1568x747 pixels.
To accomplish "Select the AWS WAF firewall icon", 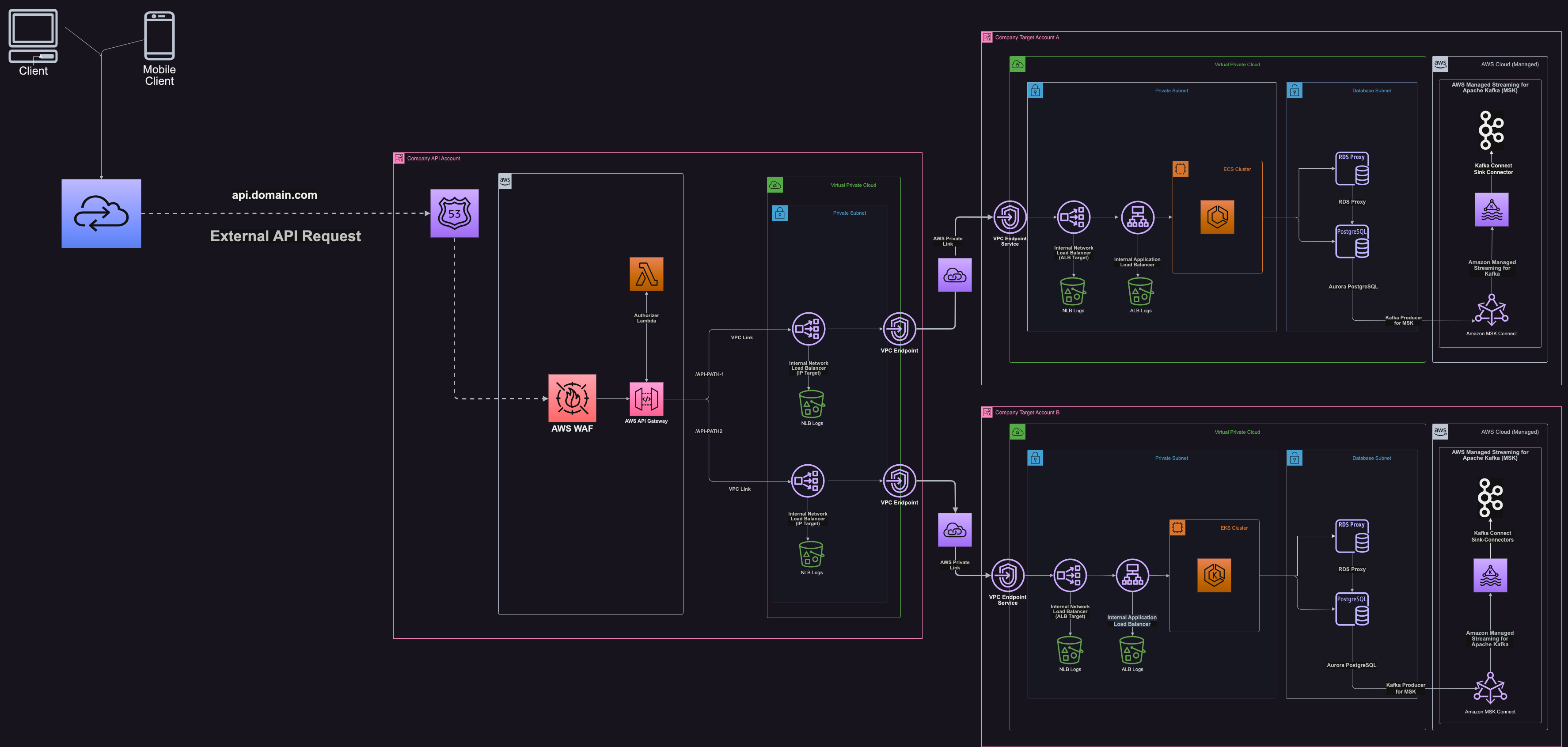I will pyautogui.click(x=572, y=398).
